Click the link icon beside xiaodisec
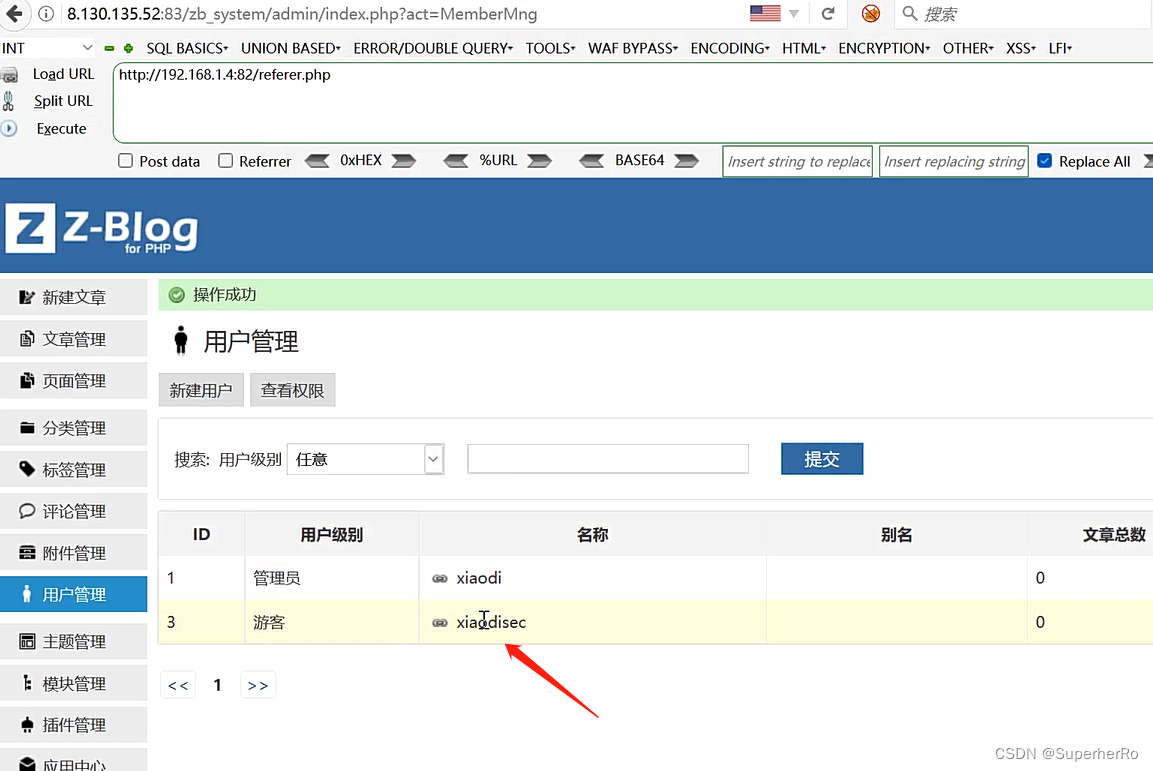 pyautogui.click(x=439, y=622)
